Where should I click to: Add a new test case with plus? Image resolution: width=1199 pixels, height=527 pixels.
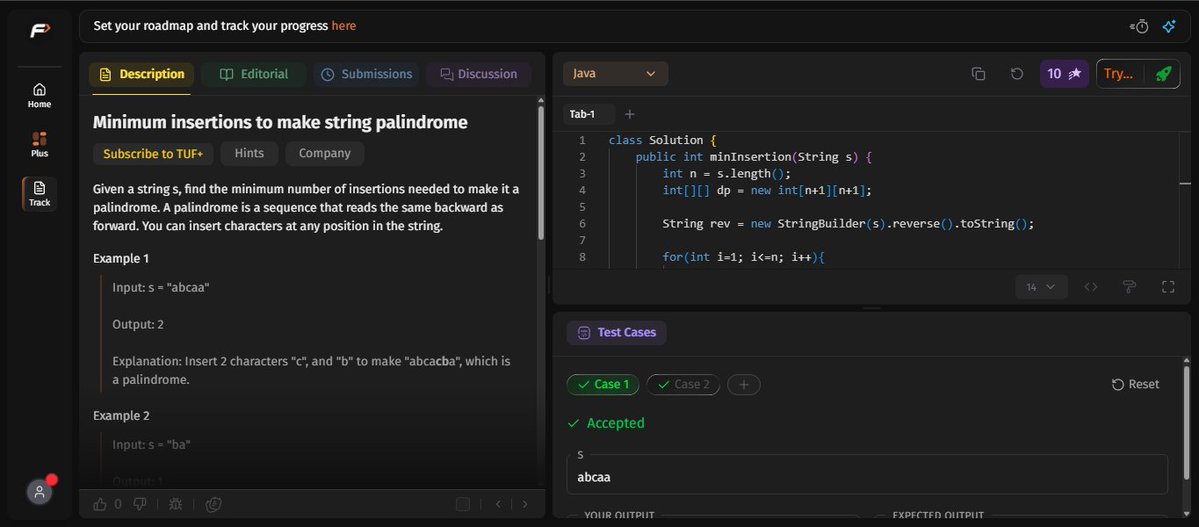pyautogui.click(x=743, y=384)
